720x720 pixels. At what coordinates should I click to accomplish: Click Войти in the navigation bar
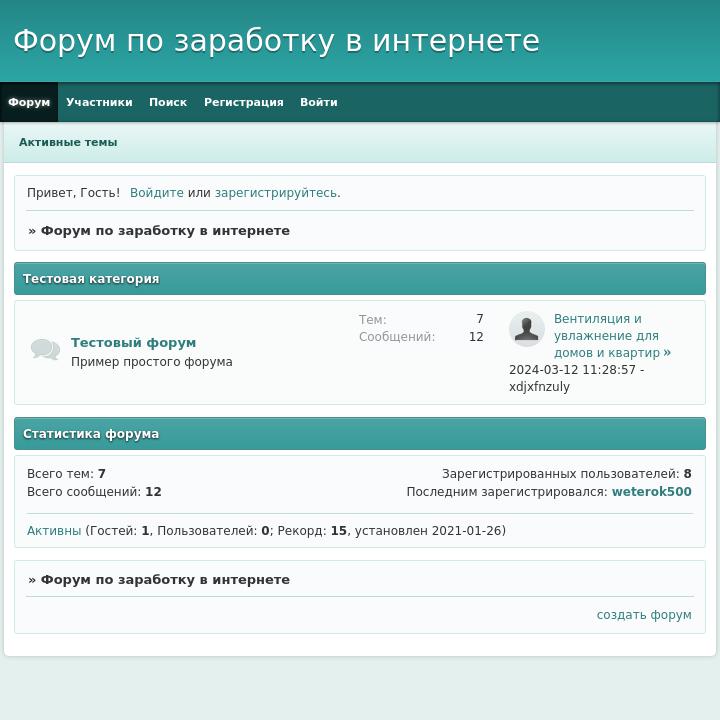pos(318,102)
